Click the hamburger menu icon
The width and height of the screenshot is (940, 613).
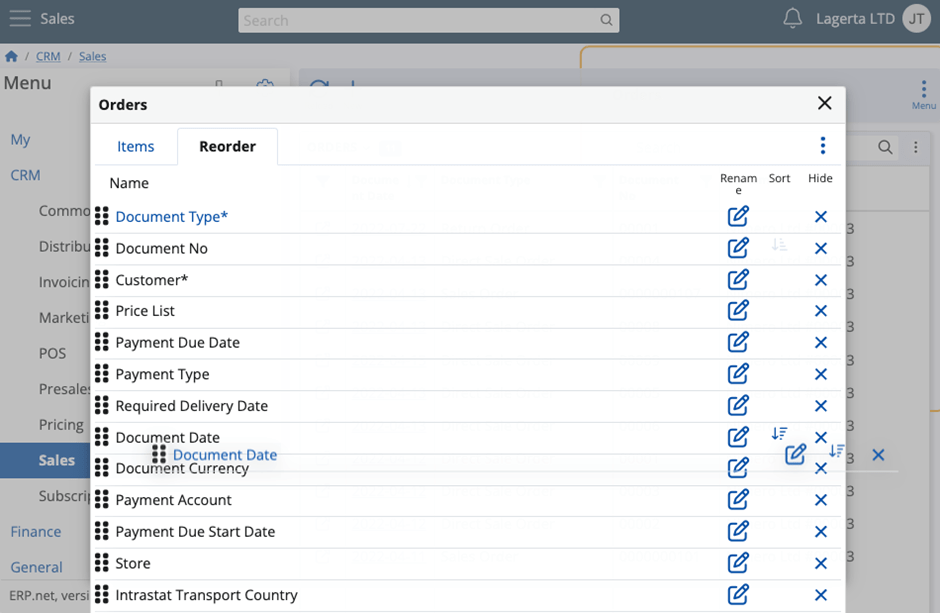20,19
